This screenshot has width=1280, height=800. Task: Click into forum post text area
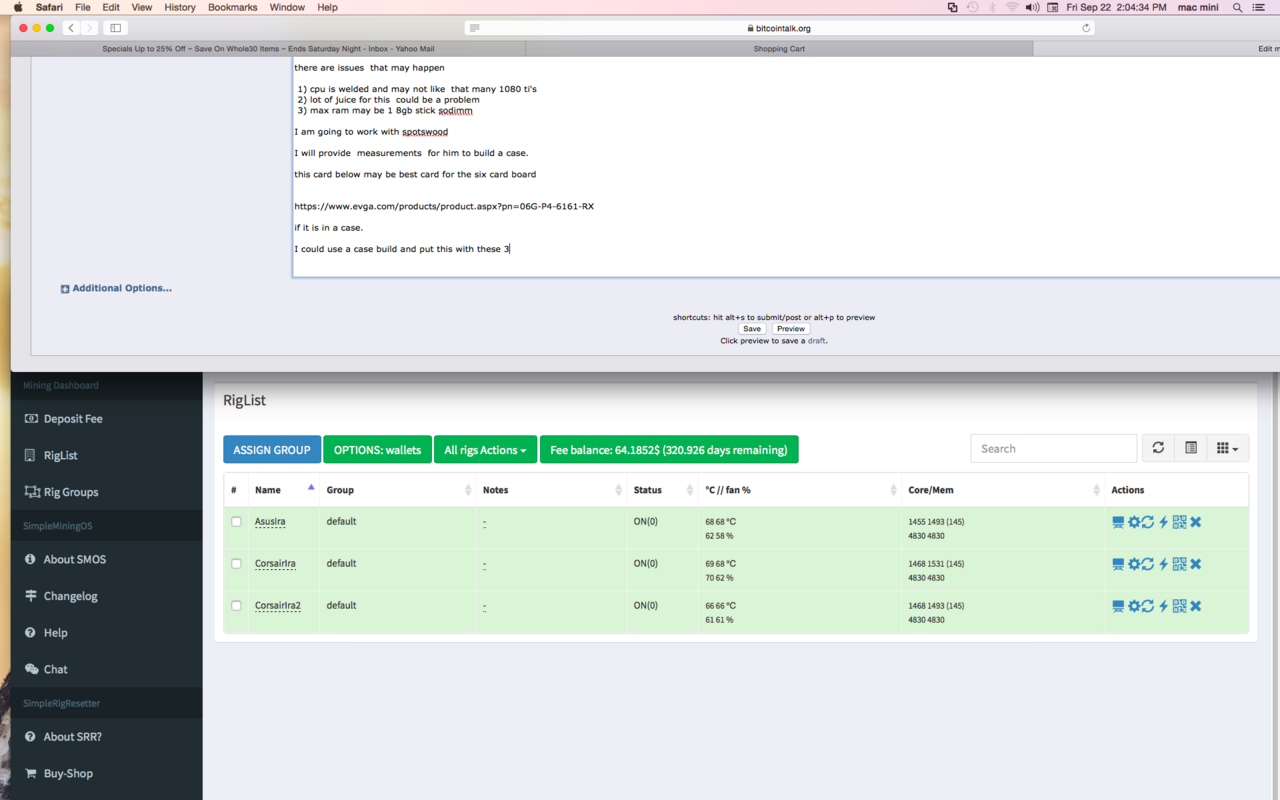(786, 166)
